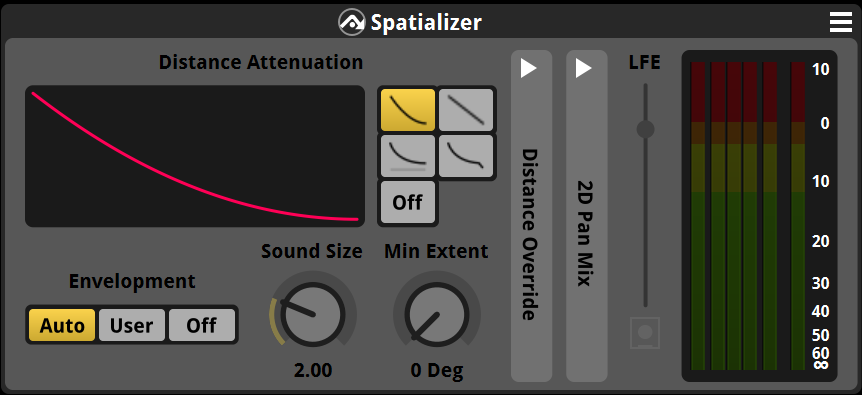This screenshot has width=862, height=395.
Task: Choose the curve-with-floor attenuation icon
Action: click(x=408, y=155)
